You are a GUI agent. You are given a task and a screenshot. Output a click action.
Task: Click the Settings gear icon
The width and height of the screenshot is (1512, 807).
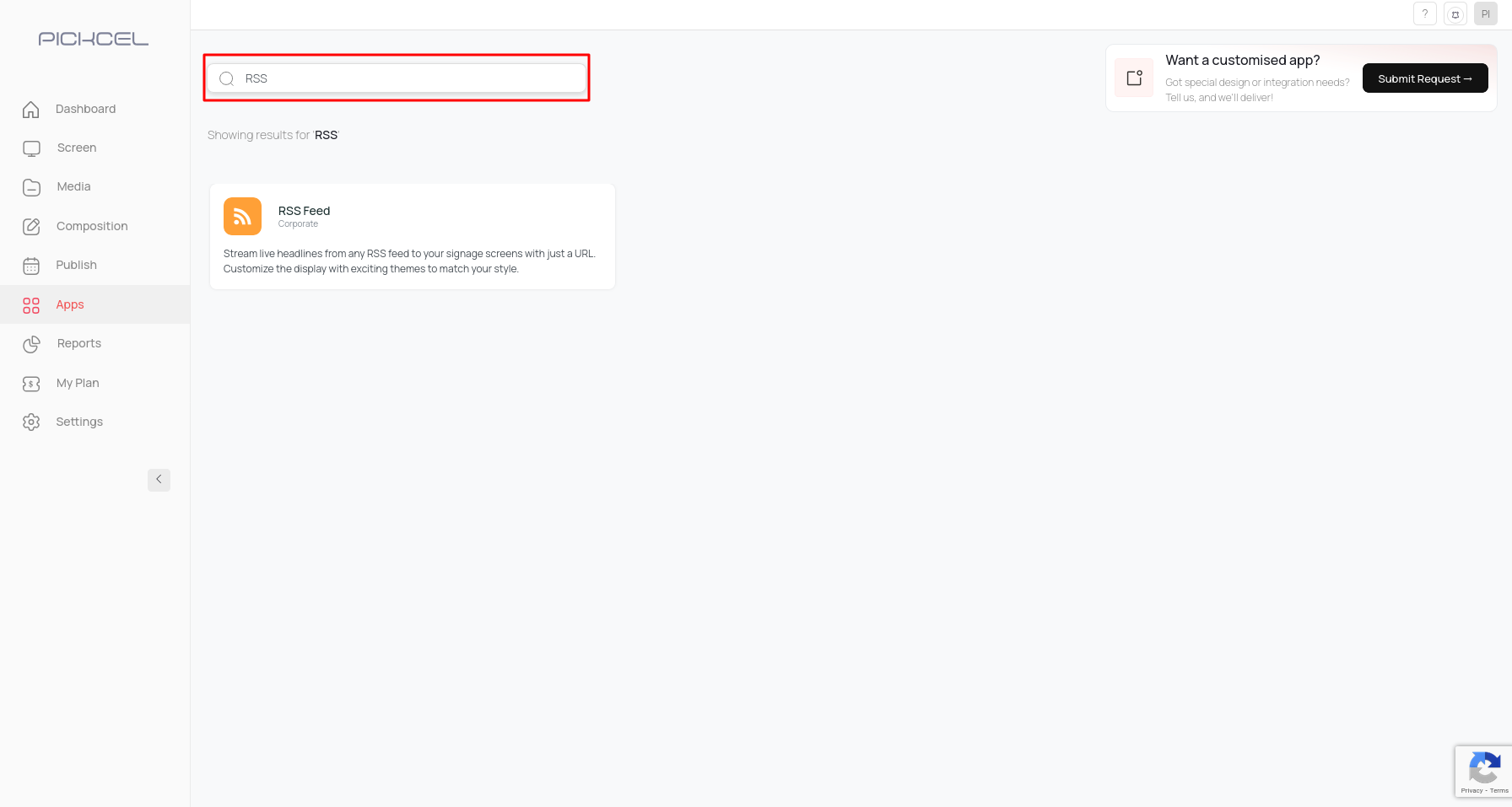[31, 422]
